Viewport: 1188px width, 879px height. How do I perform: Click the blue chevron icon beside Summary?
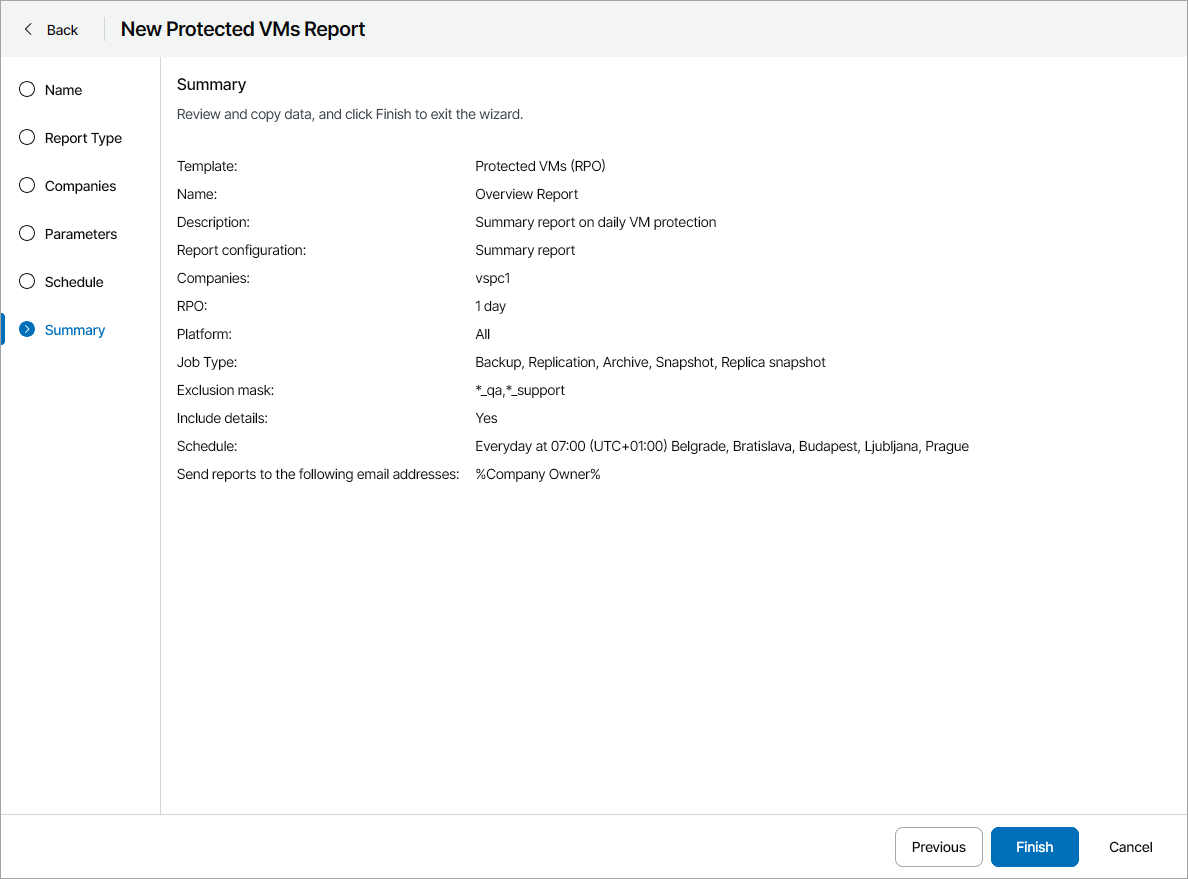[27, 330]
